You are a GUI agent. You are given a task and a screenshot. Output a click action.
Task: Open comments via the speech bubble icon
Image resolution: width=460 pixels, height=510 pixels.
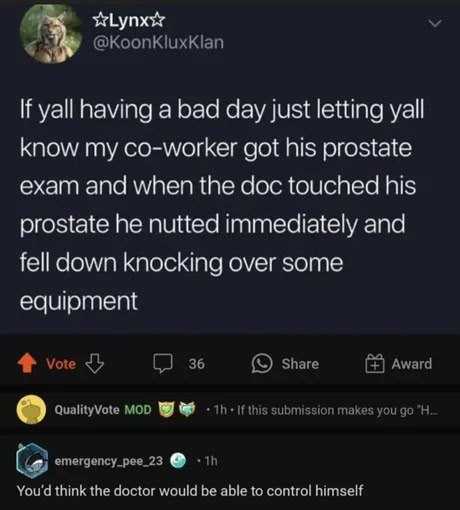(163, 363)
